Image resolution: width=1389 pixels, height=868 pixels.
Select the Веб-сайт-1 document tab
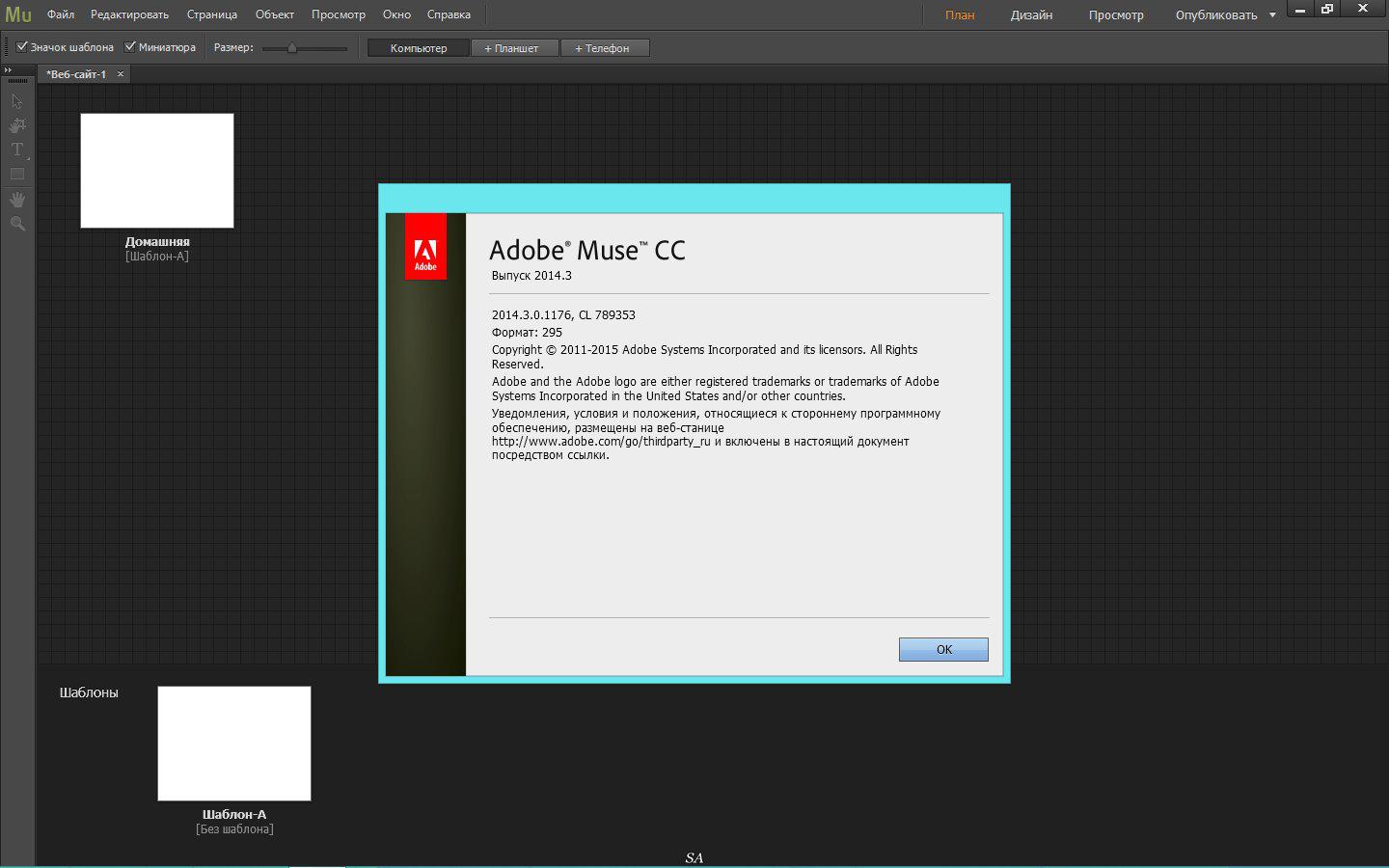[76, 74]
